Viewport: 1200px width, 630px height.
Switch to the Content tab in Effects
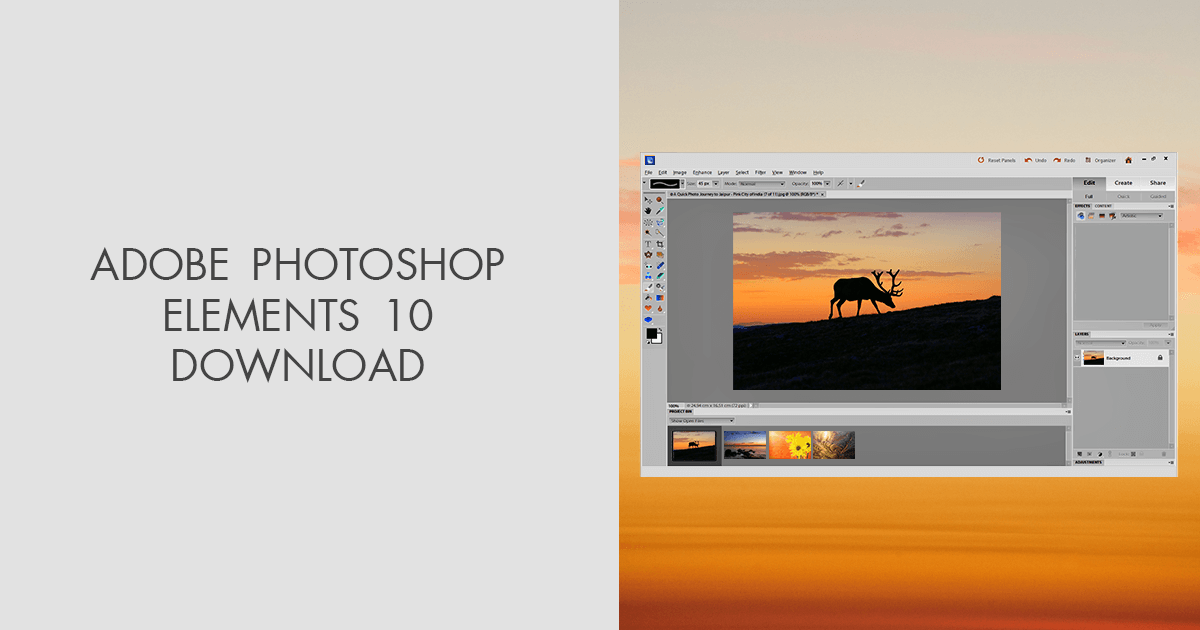(1104, 205)
